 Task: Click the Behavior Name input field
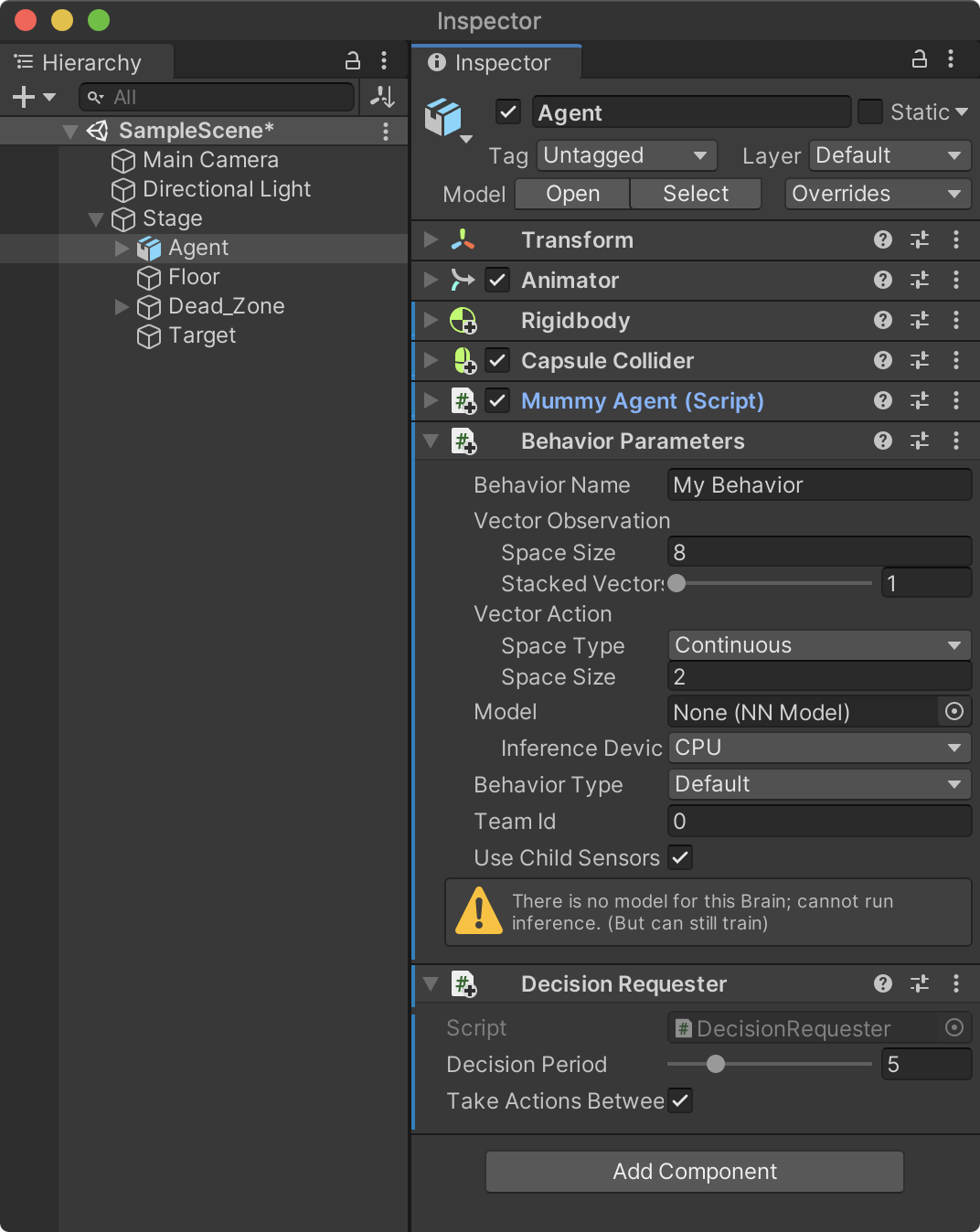(820, 484)
